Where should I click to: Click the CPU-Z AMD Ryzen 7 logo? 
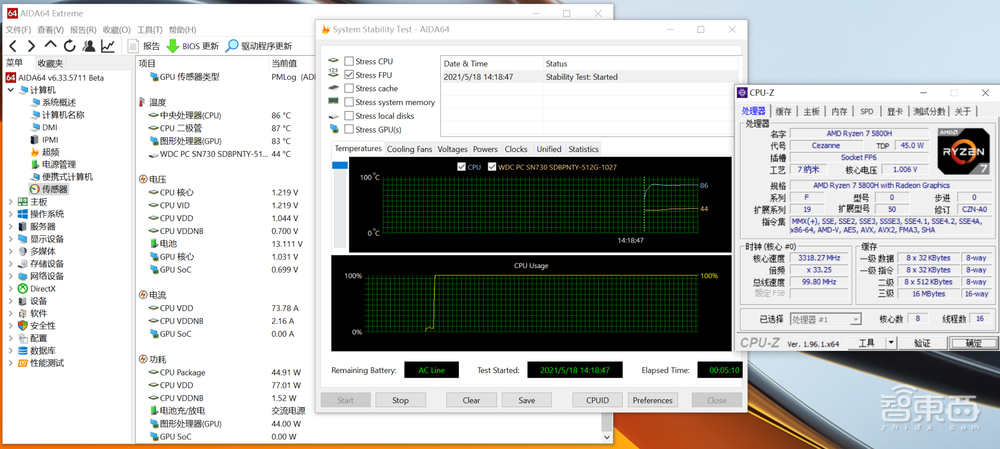point(962,151)
